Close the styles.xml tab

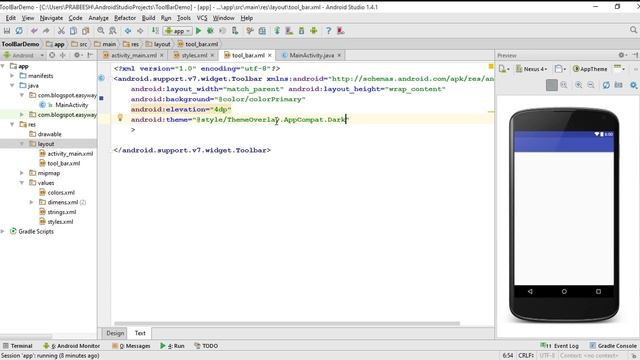point(212,55)
